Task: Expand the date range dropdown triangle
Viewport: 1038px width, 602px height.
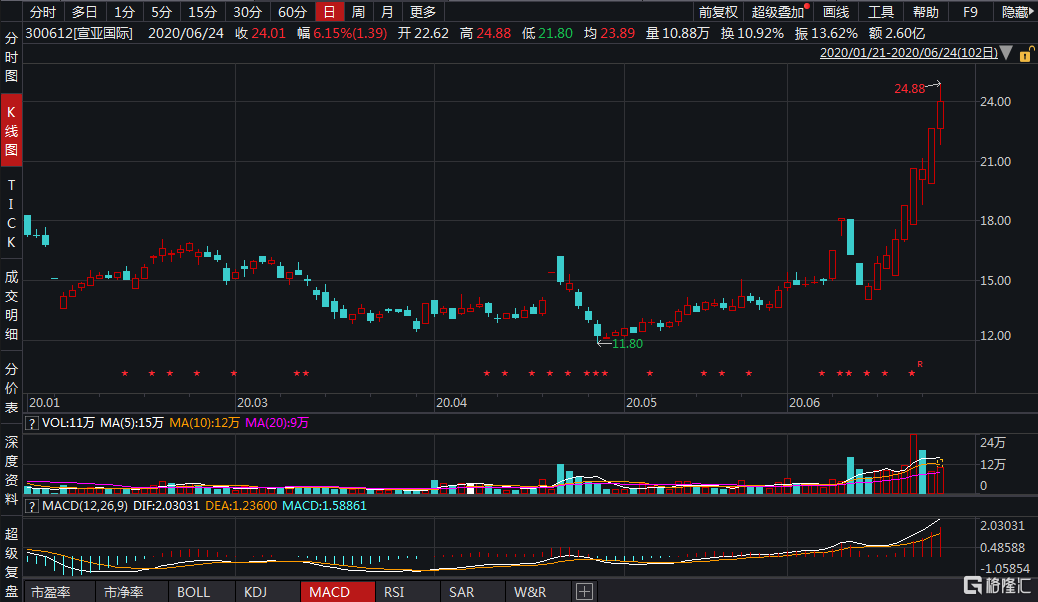Action: 1006,52
